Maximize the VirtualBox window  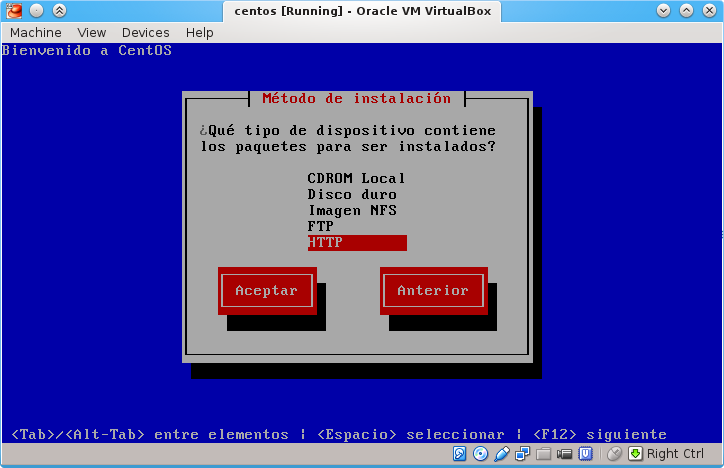pyautogui.click(x=687, y=10)
